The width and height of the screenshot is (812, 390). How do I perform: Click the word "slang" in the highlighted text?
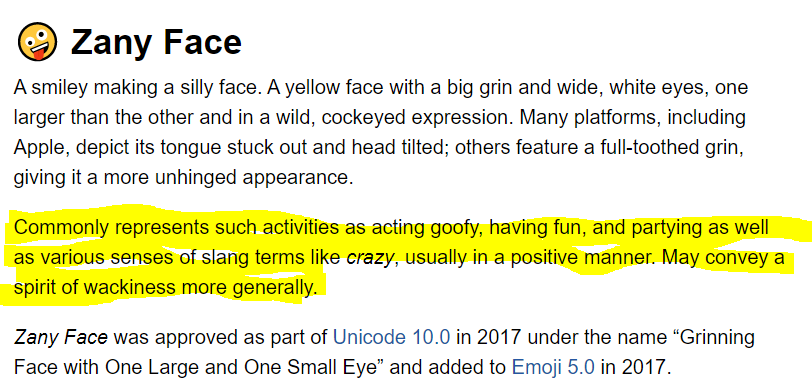coord(225,258)
